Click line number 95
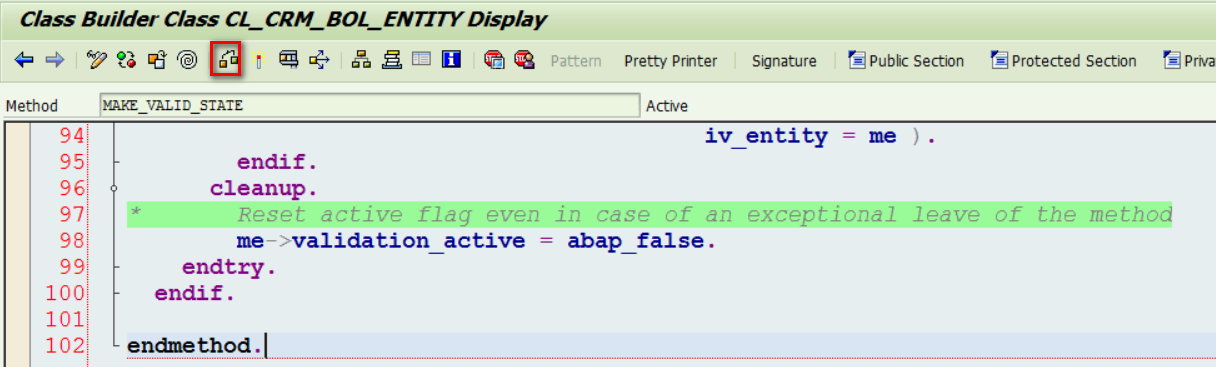 click(x=71, y=162)
